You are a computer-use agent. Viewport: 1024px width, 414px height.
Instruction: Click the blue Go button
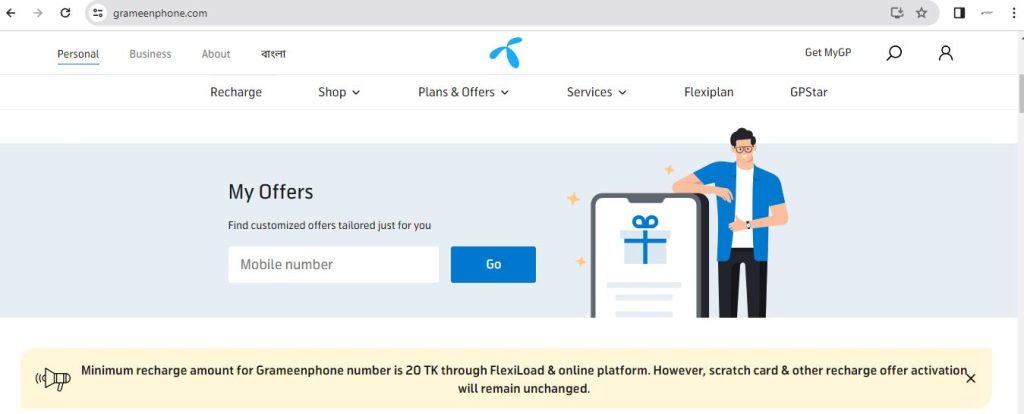click(x=493, y=264)
